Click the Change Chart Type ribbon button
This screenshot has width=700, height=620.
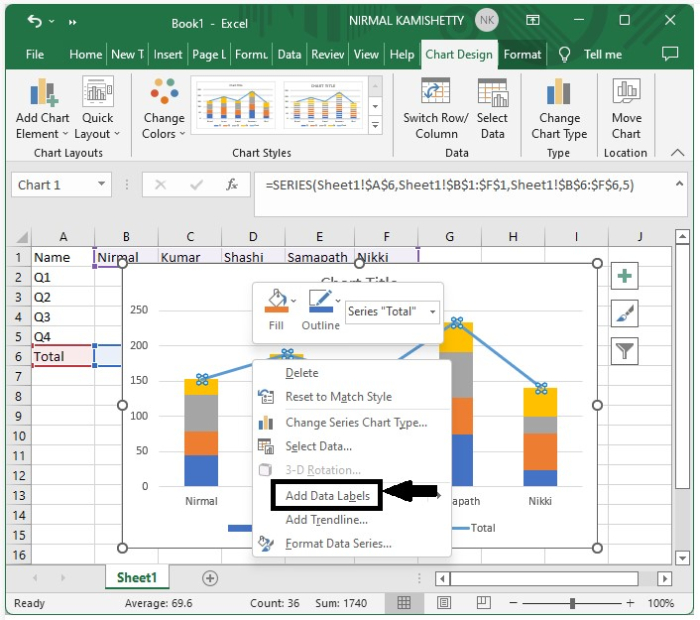click(x=559, y=95)
